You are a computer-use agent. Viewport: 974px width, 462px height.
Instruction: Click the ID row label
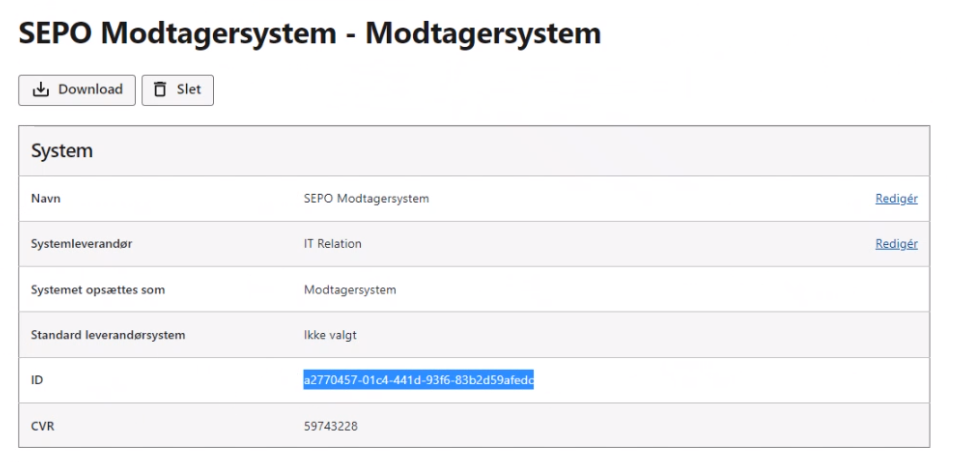tap(37, 380)
